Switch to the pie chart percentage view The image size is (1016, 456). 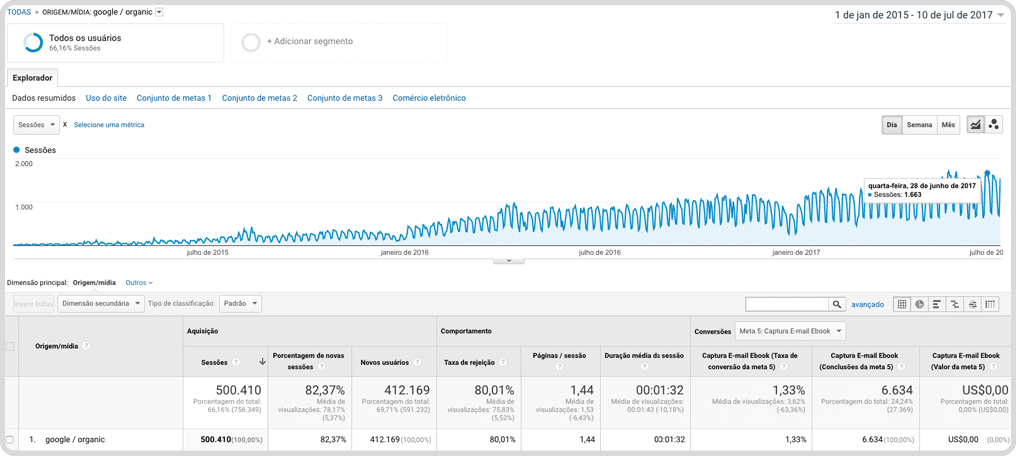click(919, 304)
